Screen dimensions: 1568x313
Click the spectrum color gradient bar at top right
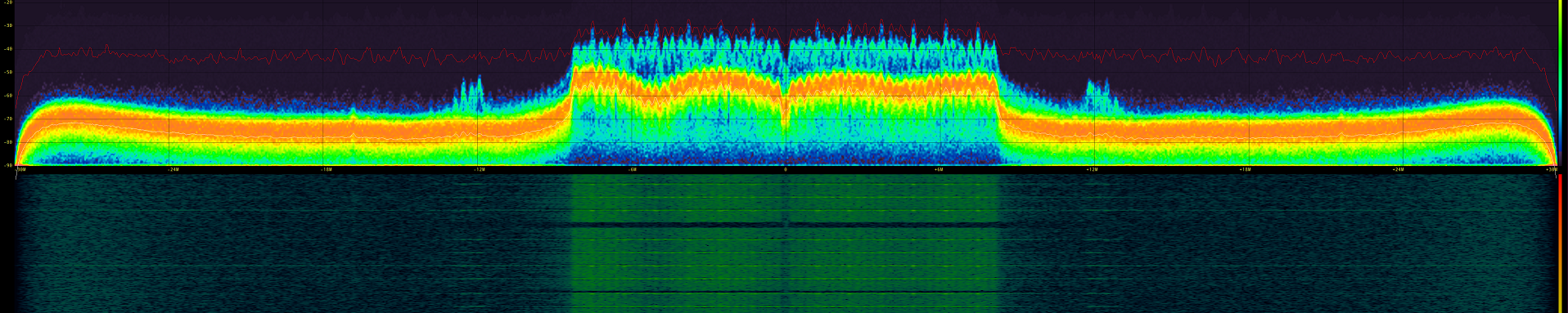click(x=1561, y=83)
